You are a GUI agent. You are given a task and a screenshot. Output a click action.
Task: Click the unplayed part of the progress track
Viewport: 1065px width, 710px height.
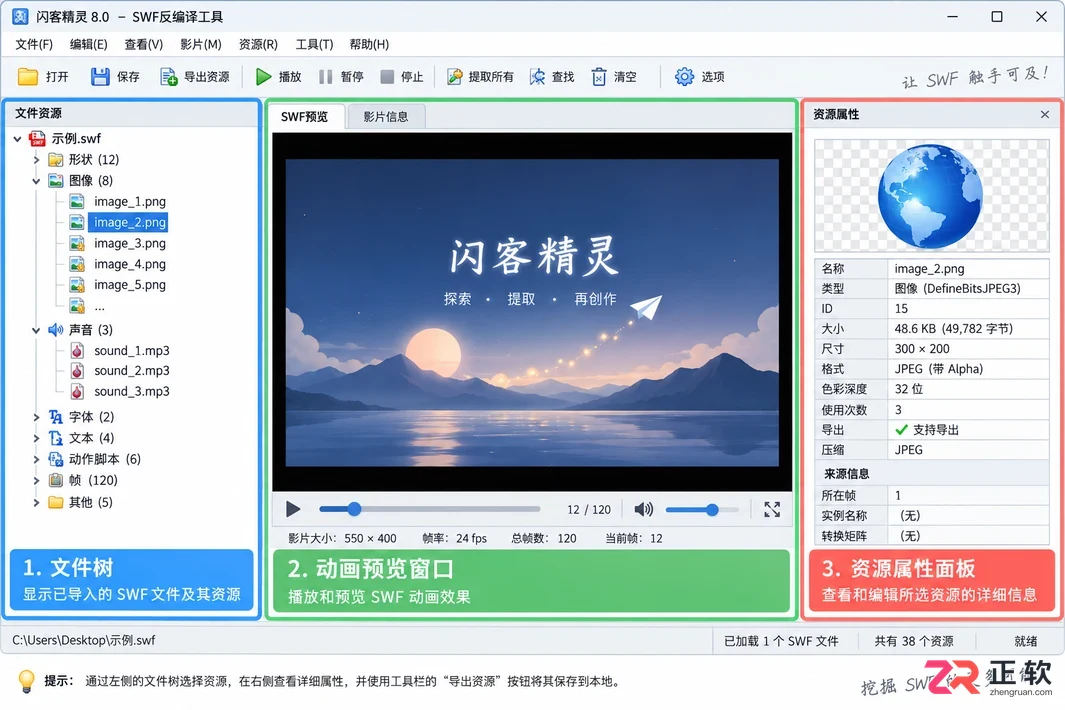[x=450, y=509]
